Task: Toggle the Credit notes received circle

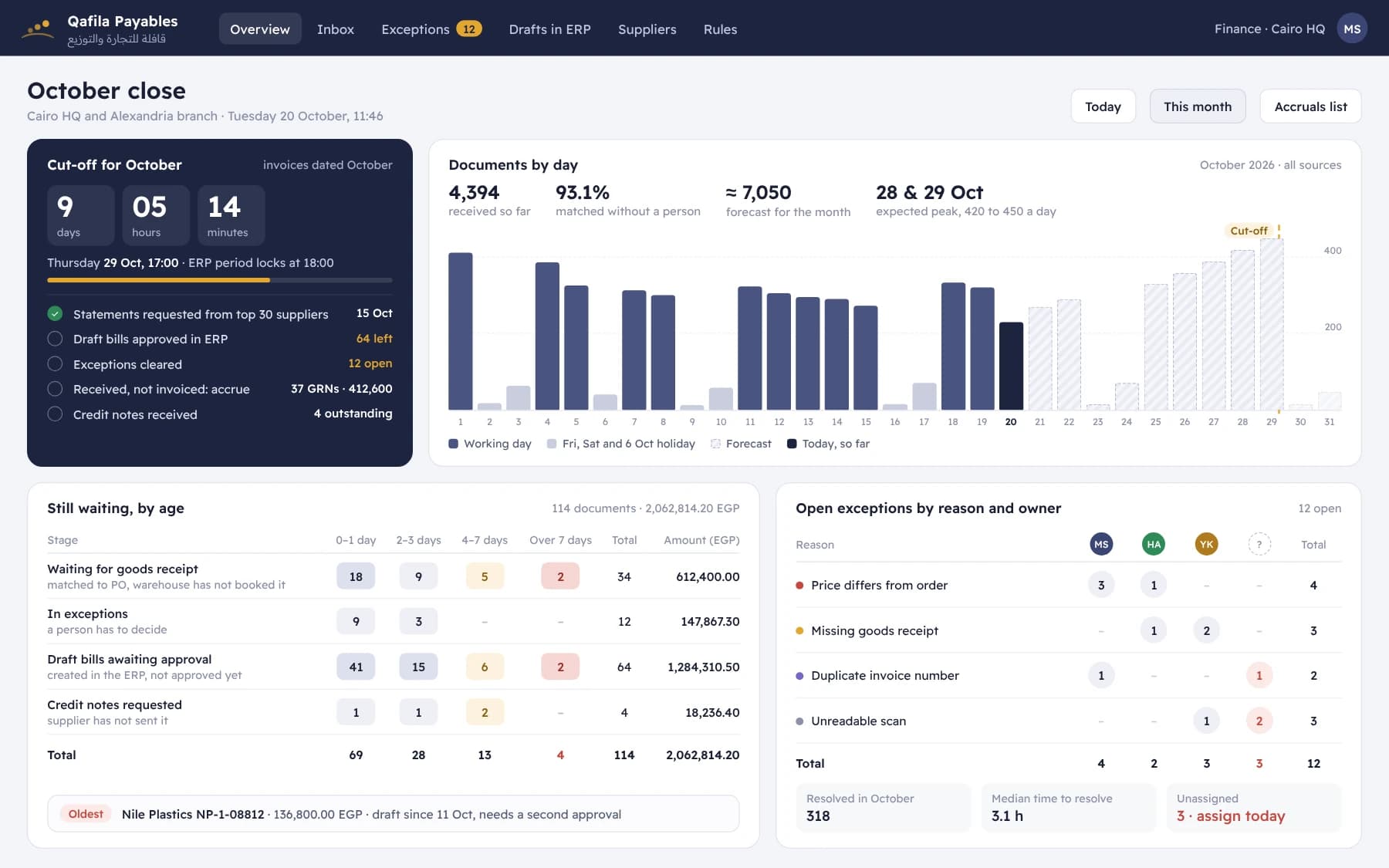Action: click(x=55, y=414)
